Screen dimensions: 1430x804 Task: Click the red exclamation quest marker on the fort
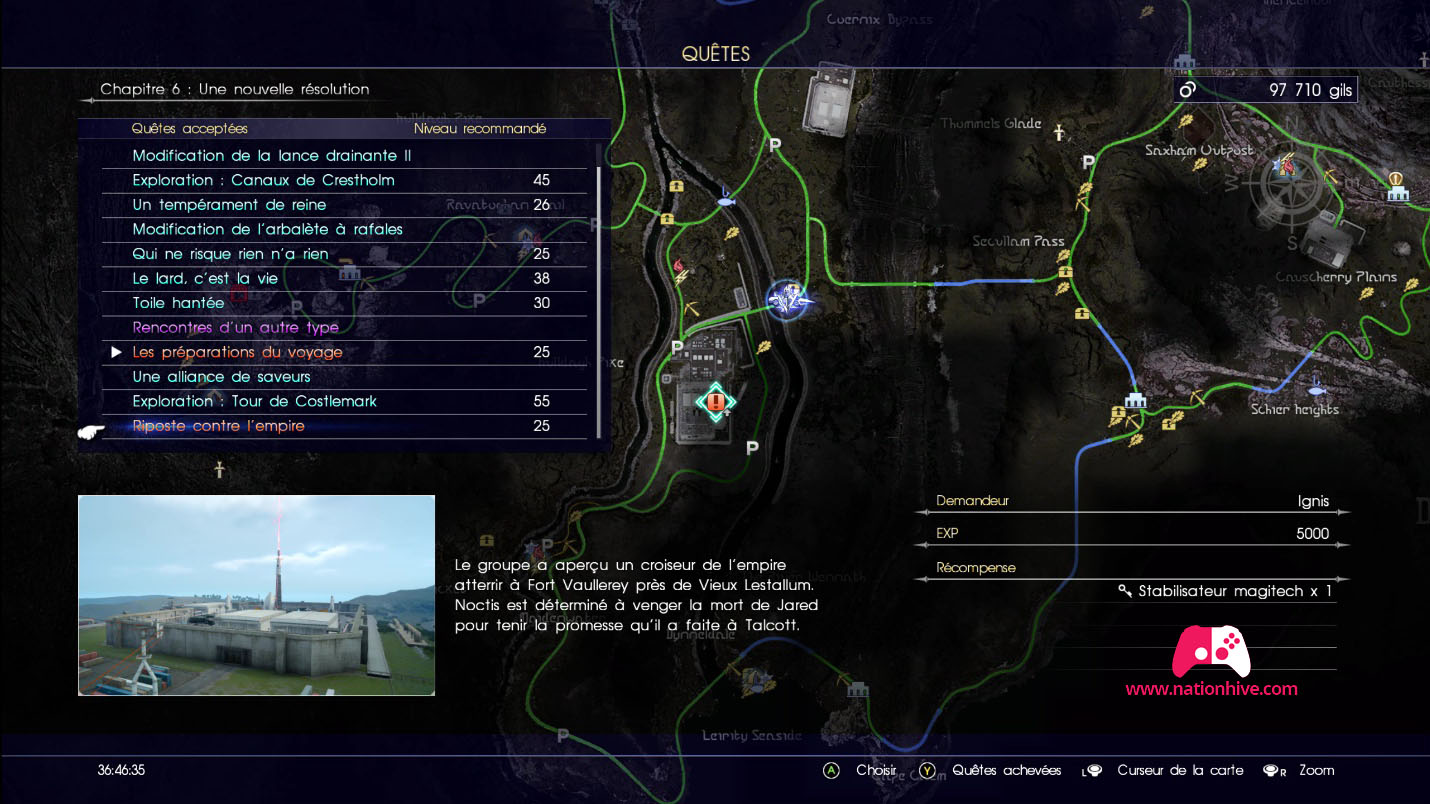(x=715, y=402)
